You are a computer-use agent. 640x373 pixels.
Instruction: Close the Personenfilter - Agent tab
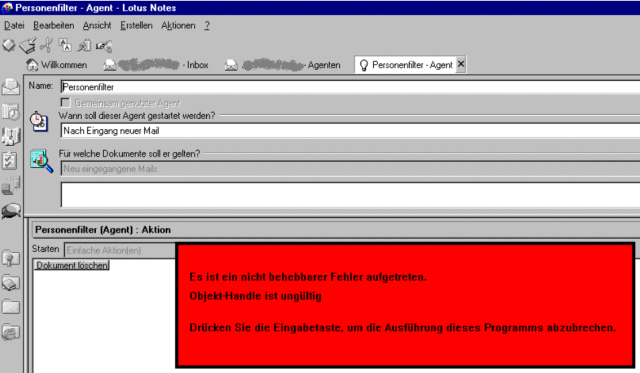coord(461,64)
